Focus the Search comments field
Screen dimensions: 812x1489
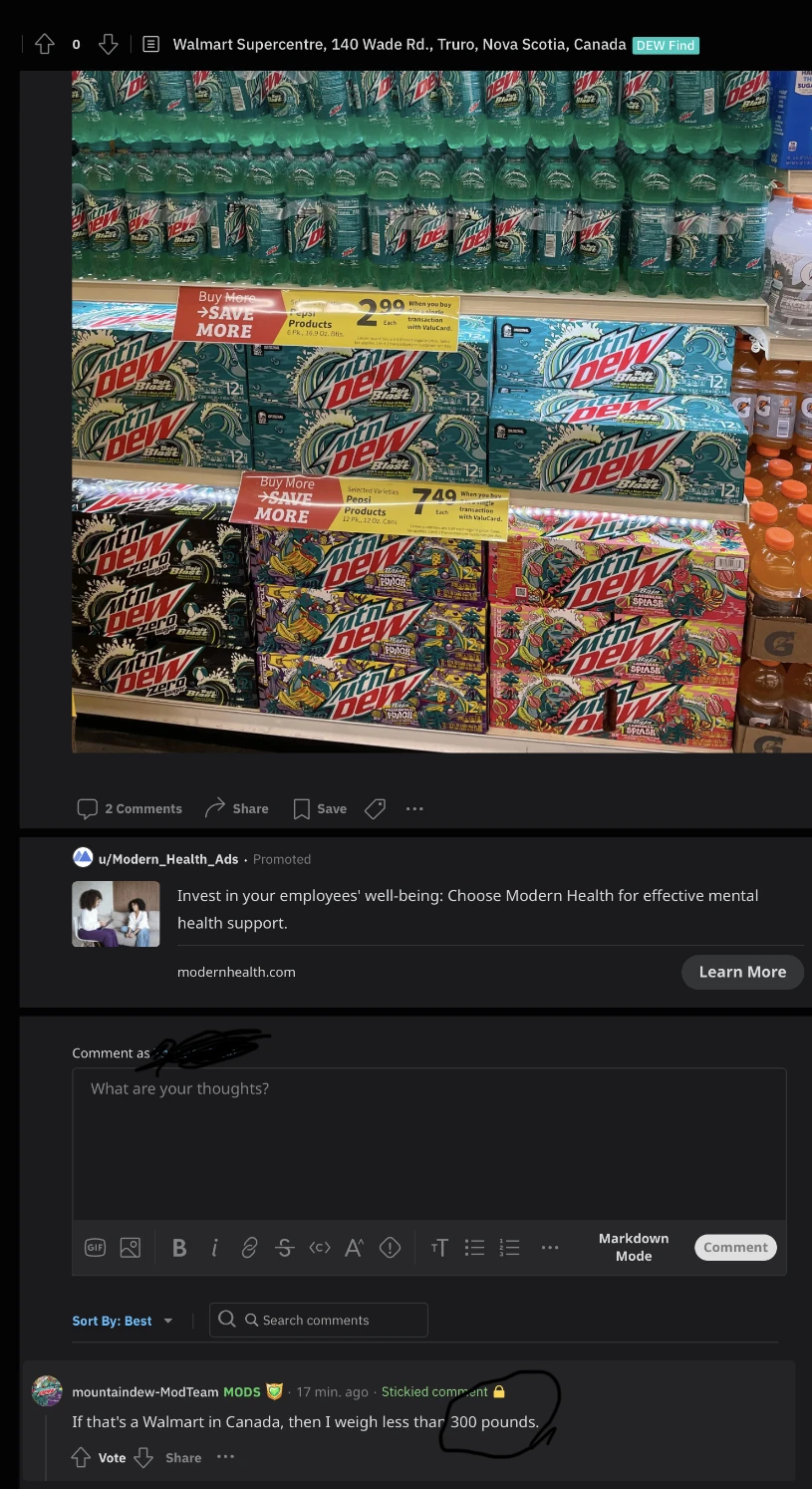[319, 1320]
